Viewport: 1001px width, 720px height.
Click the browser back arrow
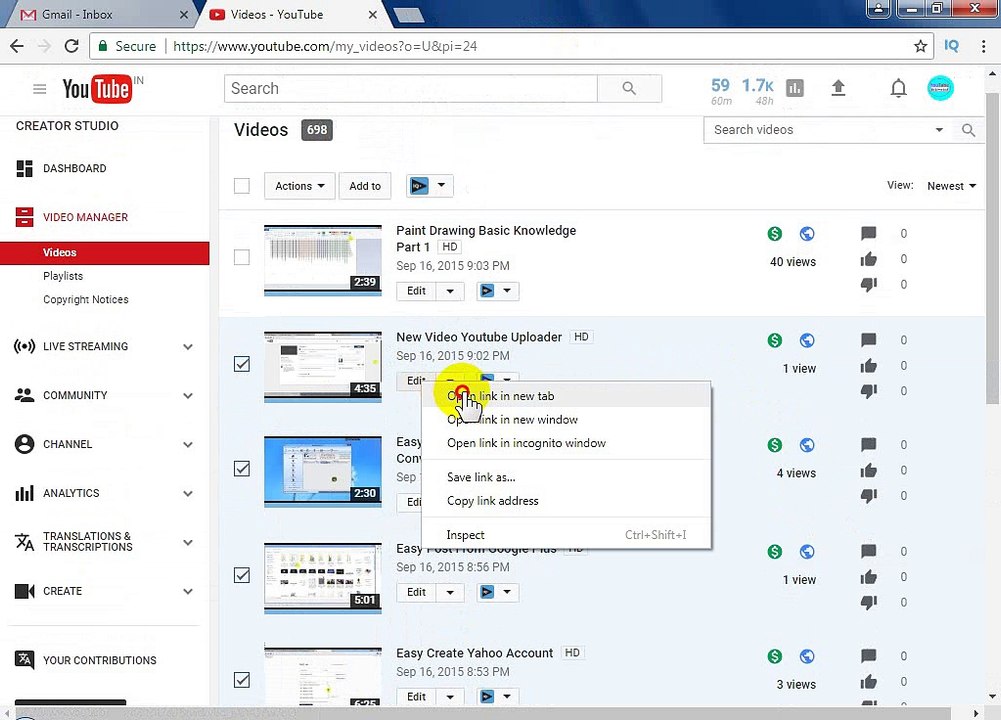tap(17, 46)
